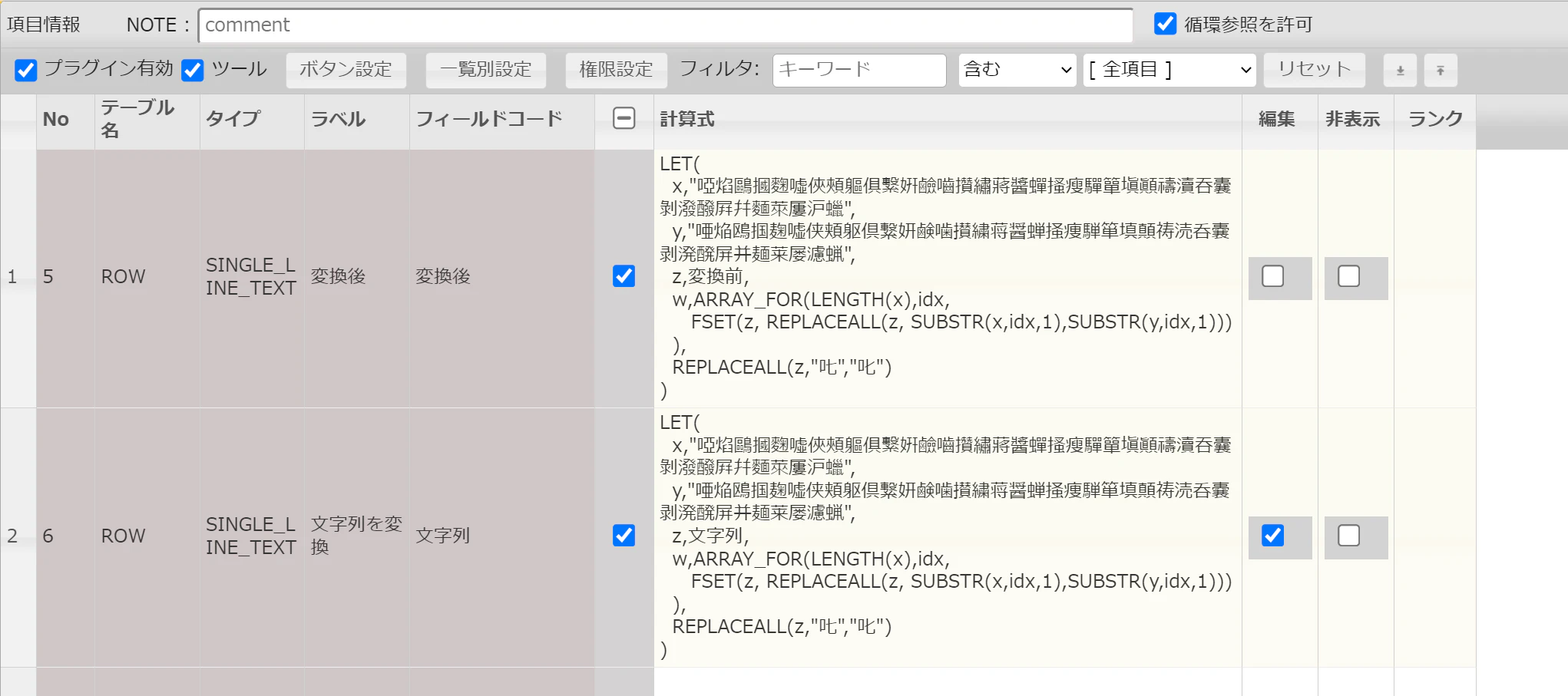Open ボタン設定 settings

click(x=346, y=70)
